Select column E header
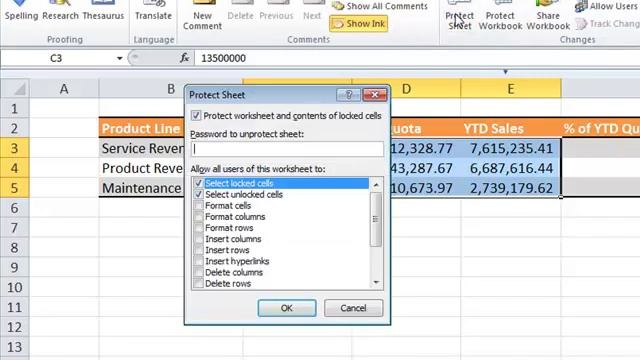The height and width of the screenshot is (360, 640). pyautogui.click(x=511, y=89)
